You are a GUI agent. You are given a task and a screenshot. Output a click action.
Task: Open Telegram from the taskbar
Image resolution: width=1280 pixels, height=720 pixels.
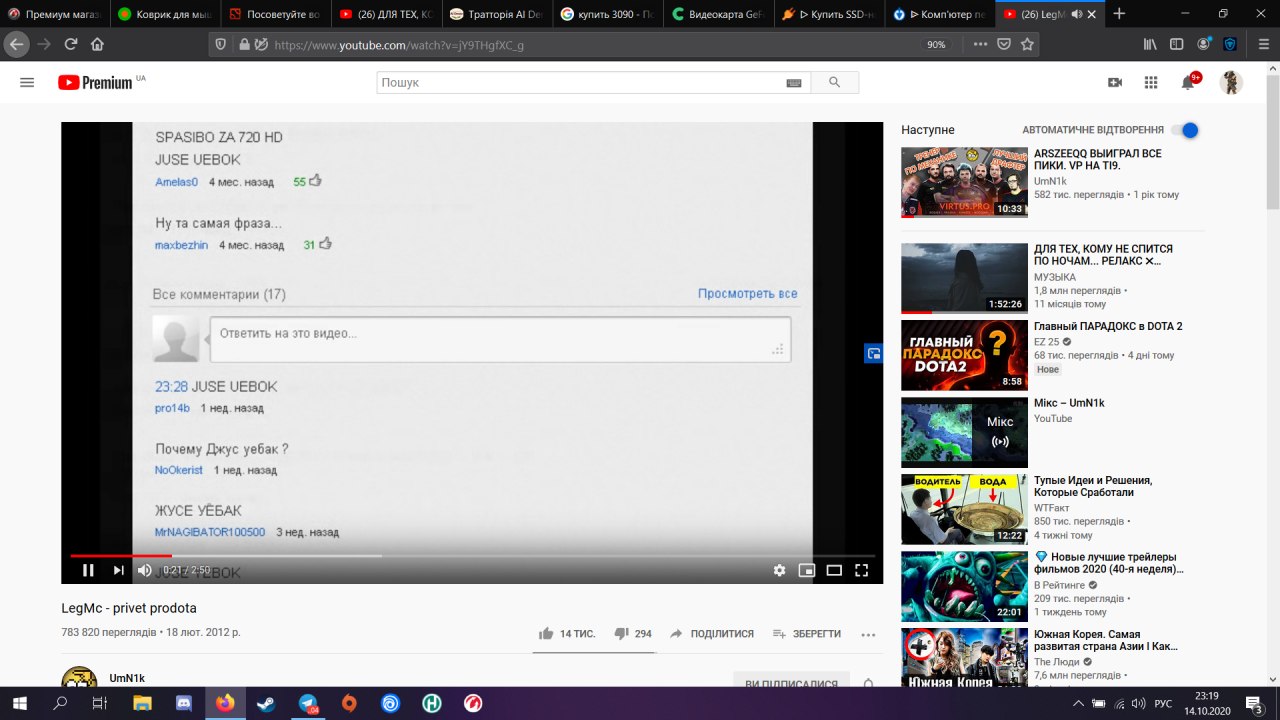[308, 703]
